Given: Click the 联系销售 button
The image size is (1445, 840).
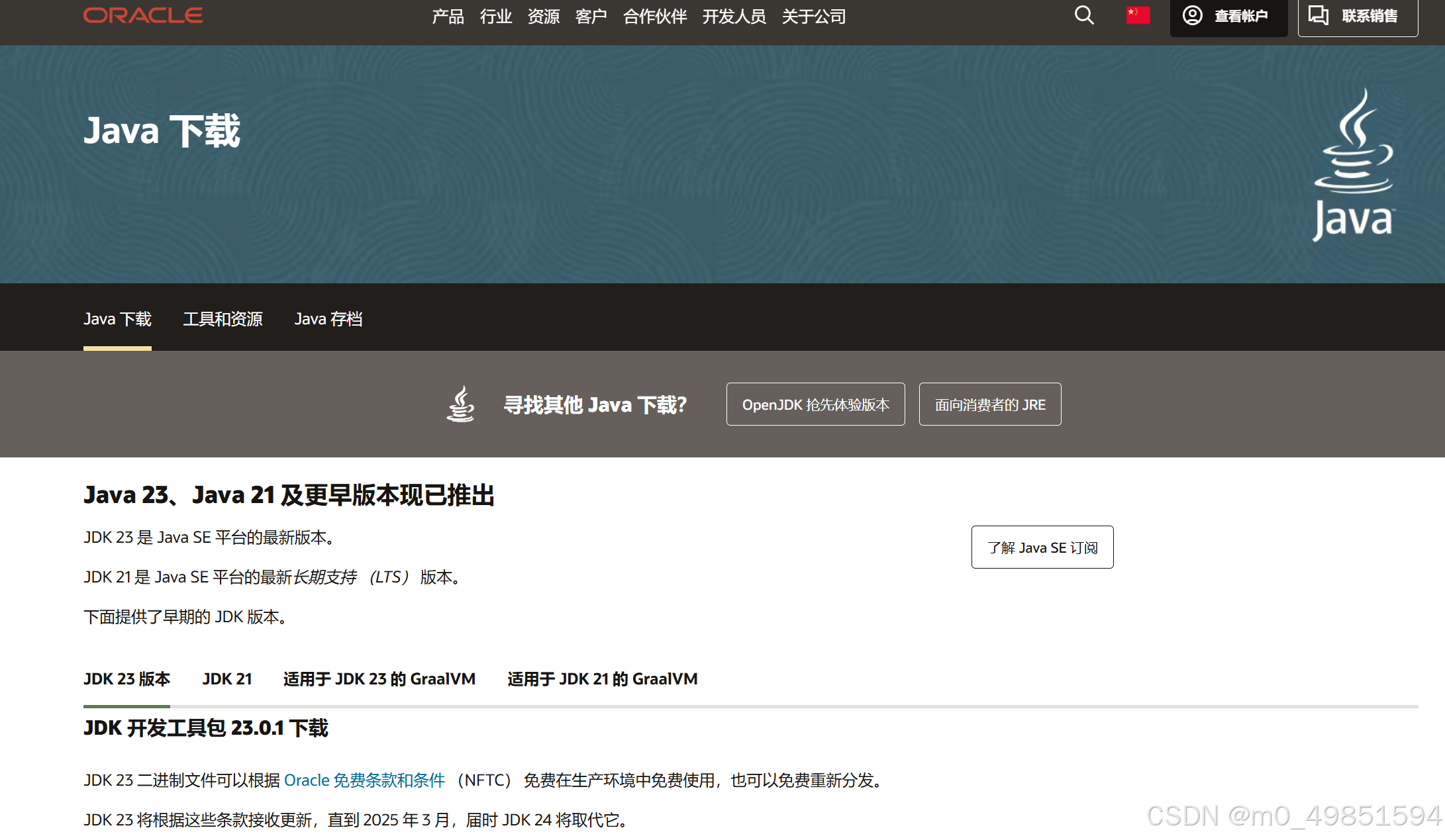Looking at the screenshot, I should [1358, 17].
